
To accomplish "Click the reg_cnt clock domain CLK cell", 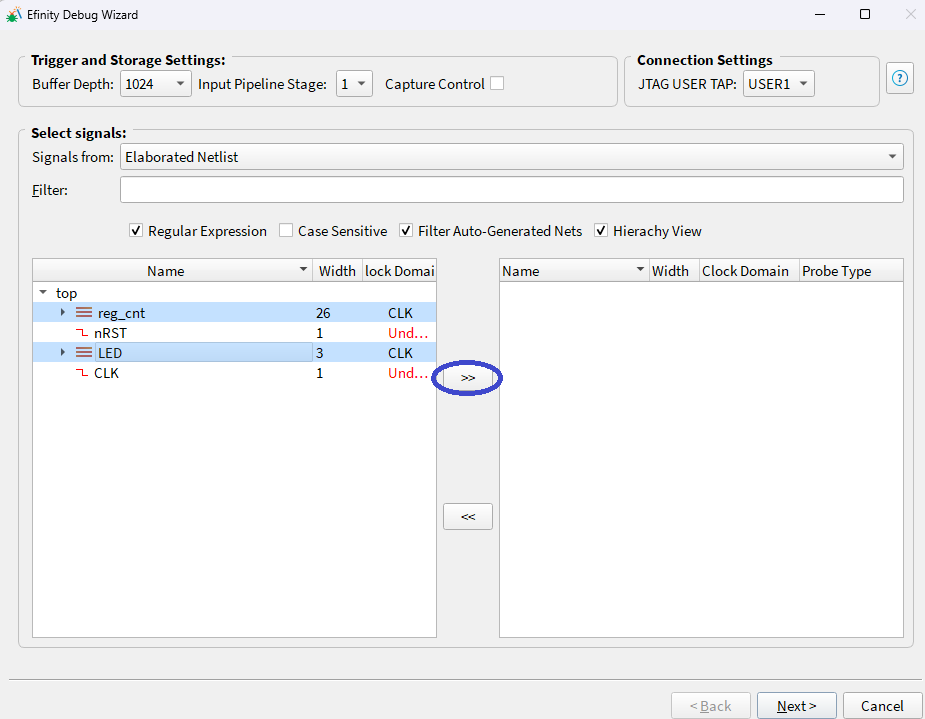I will [x=401, y=313].
